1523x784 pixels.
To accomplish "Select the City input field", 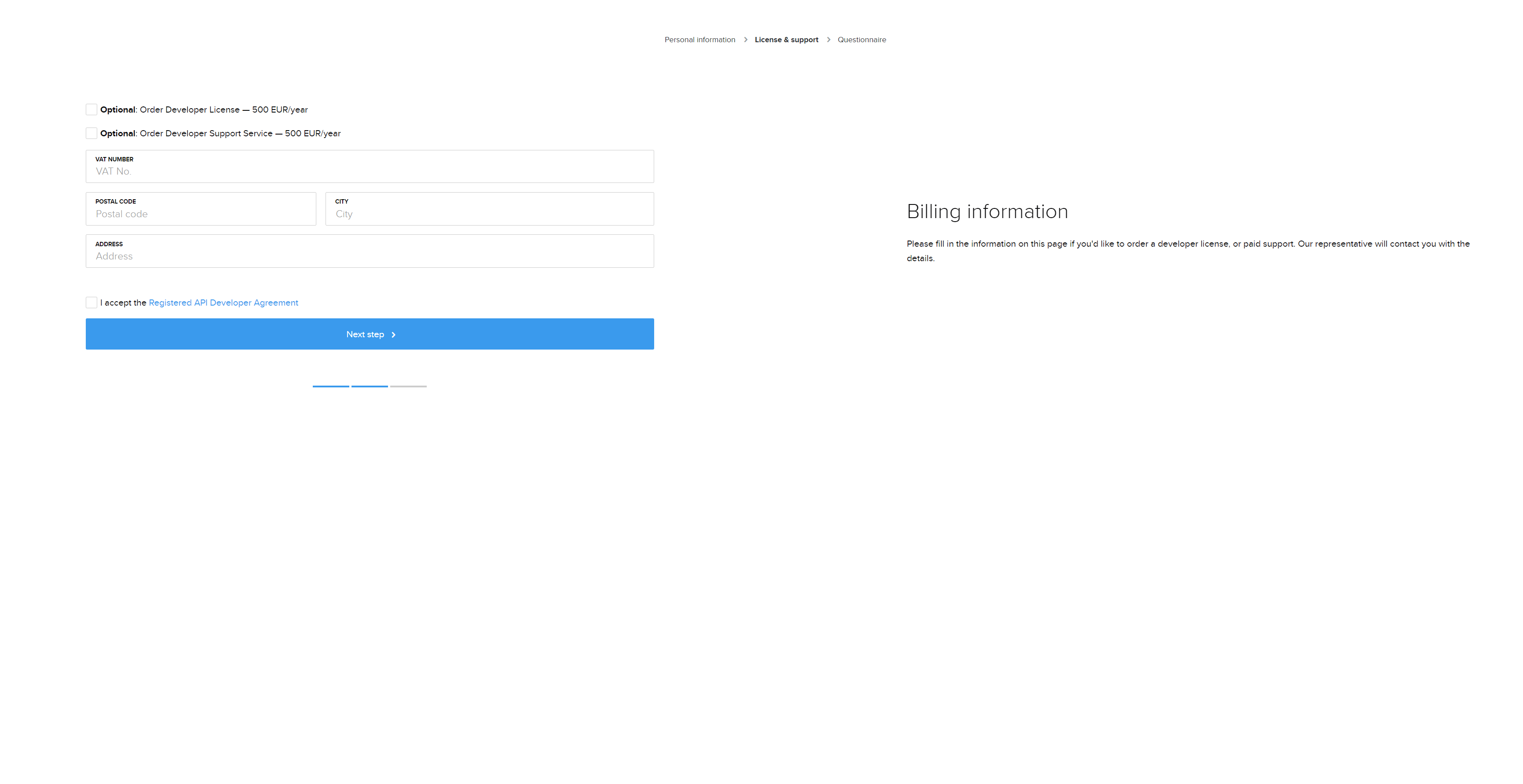I will 490,208.
